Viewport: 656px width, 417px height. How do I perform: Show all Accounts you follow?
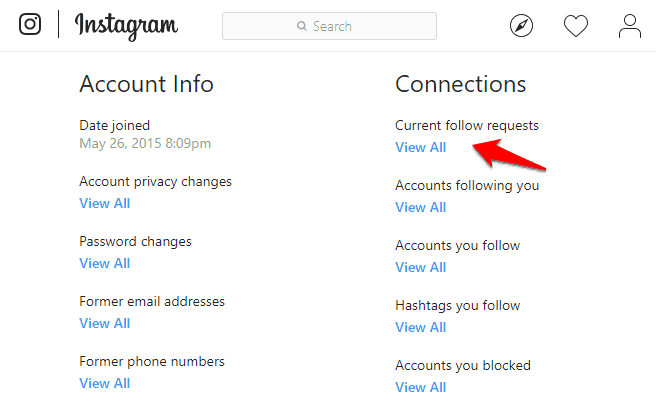421,267
